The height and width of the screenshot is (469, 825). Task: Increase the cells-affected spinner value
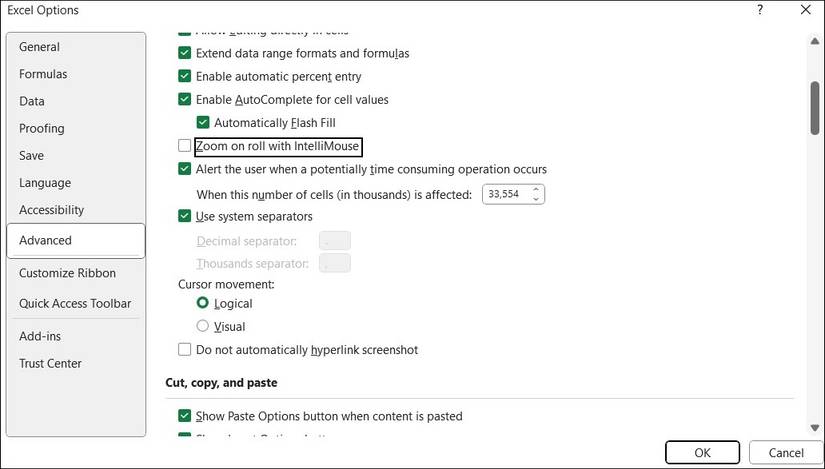click(537, 189)
